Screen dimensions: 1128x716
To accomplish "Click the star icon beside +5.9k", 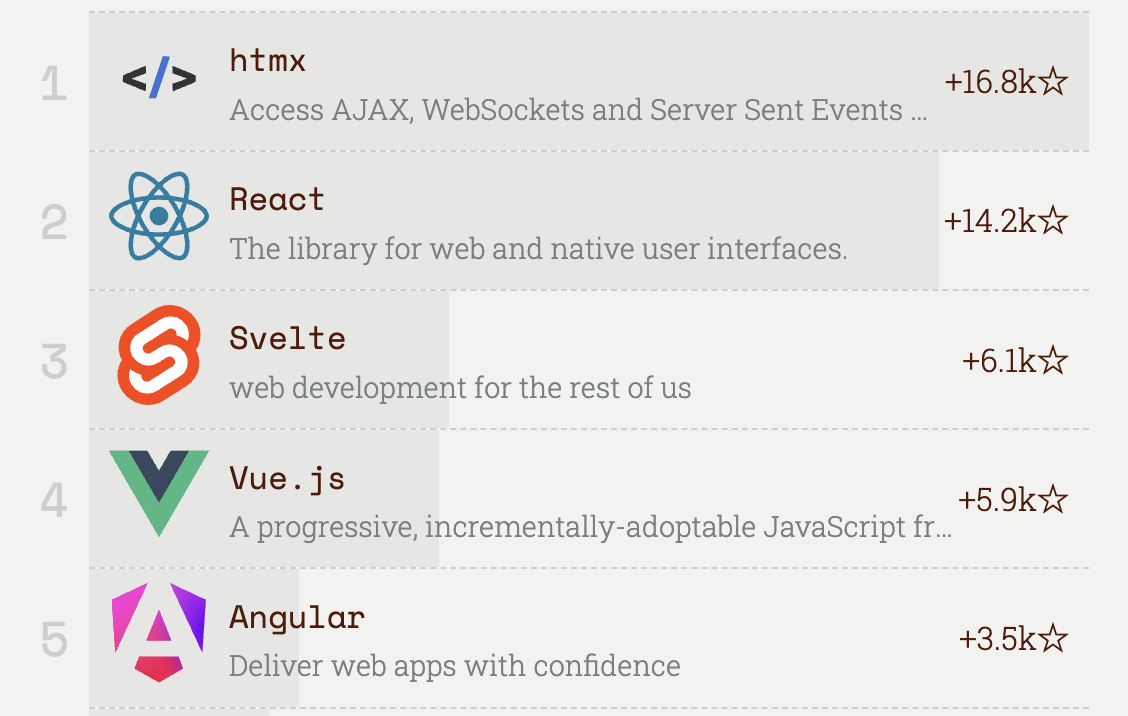I will (x=1054, y=498).
